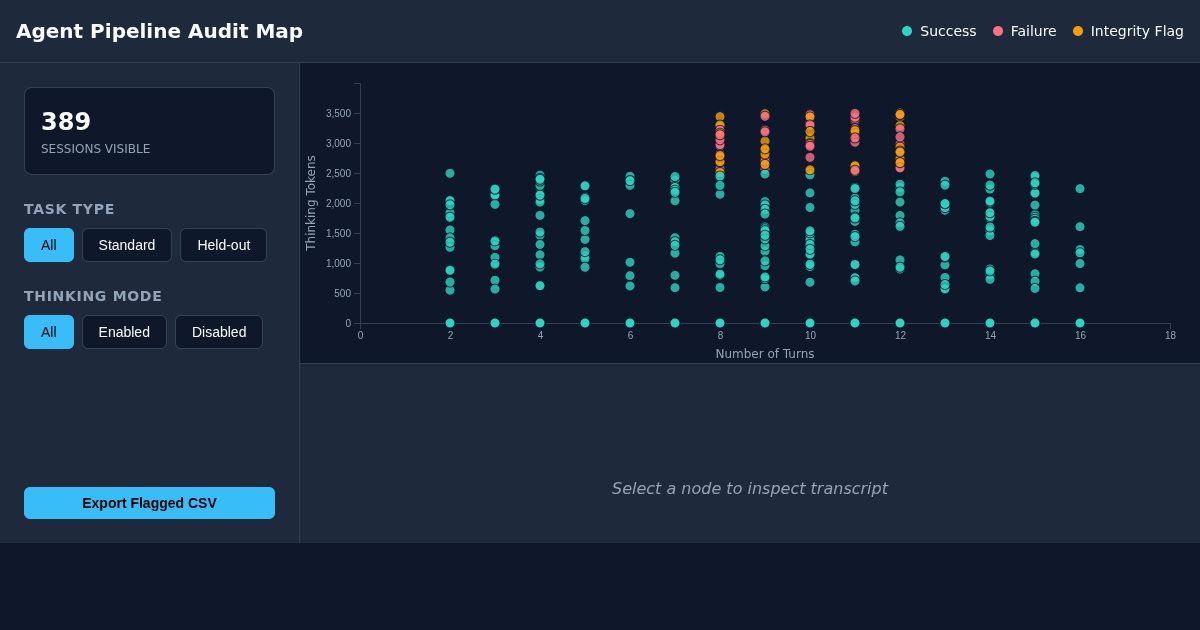Filter by Held-out task type
1200x630 pixels.
224,245
